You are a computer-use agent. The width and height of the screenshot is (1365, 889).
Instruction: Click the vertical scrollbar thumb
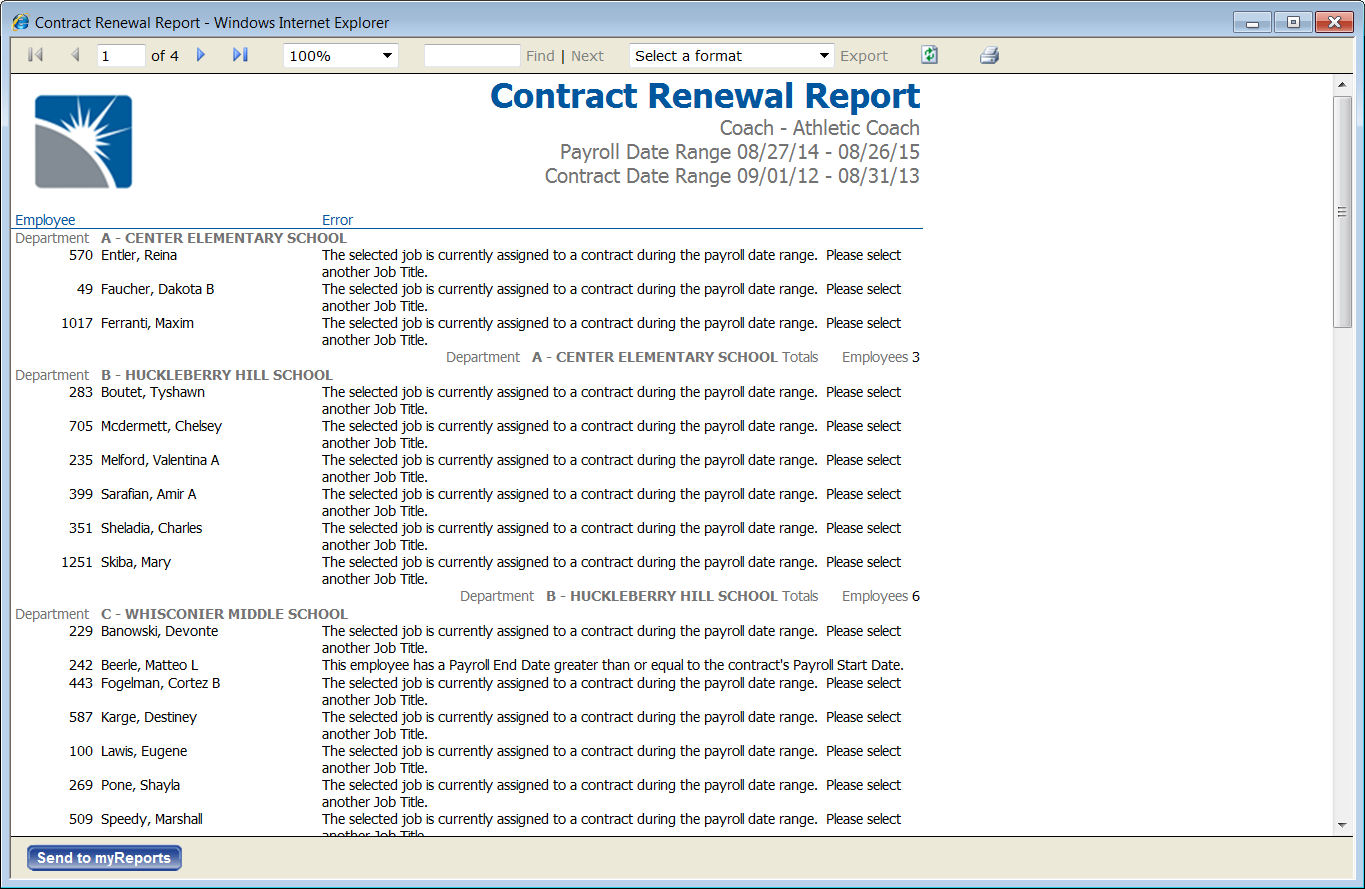pos(1342,212)
